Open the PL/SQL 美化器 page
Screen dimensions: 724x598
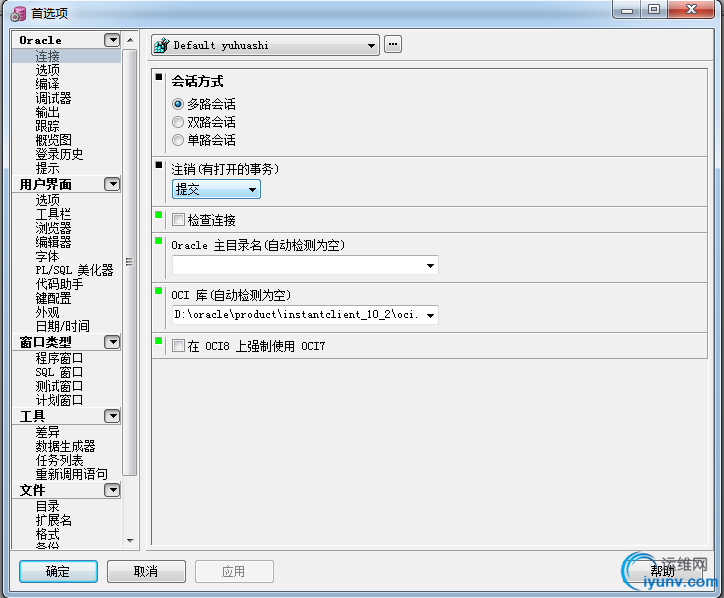tap(74, 270)
